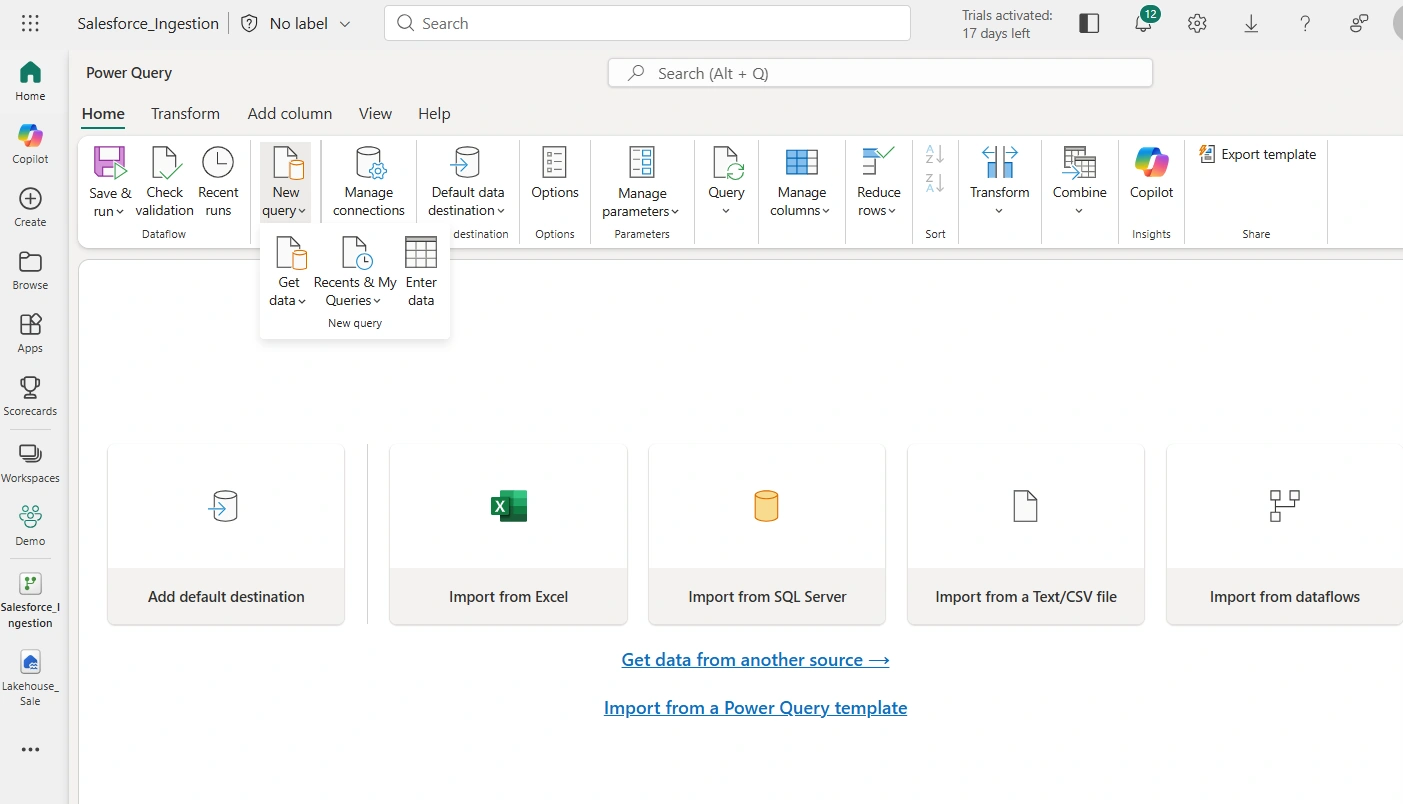Open Browse in the left navigation
The width and height of the screenshot is (1403, 804).
point(30,270)
